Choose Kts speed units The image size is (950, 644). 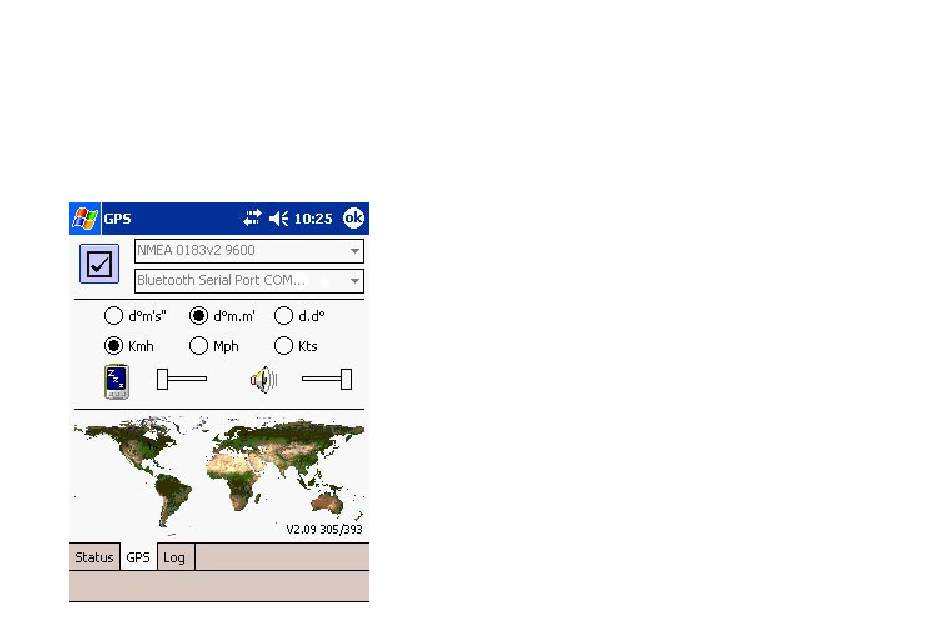[283, 345]
